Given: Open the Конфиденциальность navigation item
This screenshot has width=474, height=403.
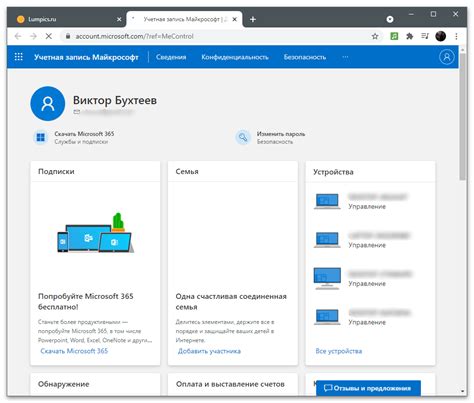Looking at the screenshot, I should tap(235, 57).
